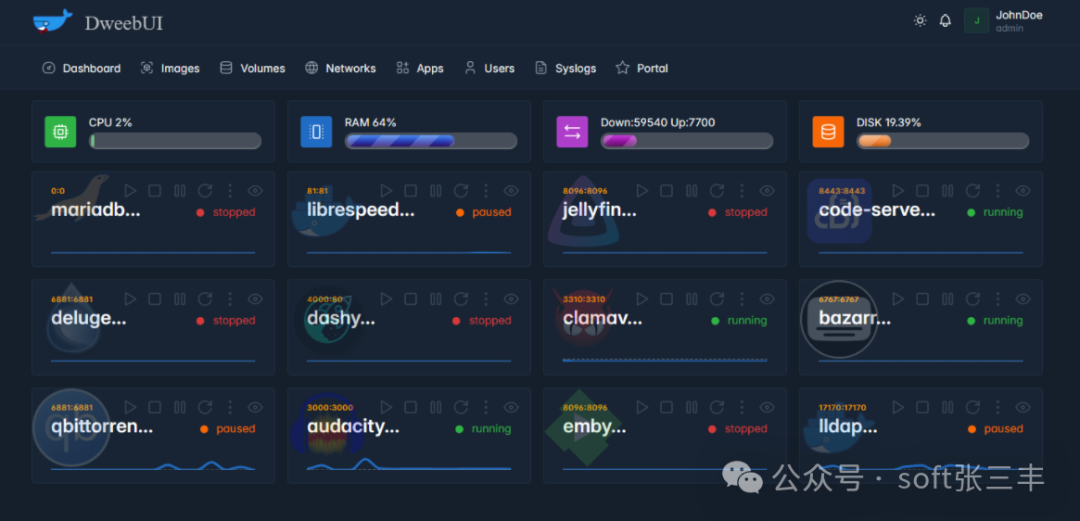This screenshot has width=1080, height=521.
Task: Stop the mariadb container with square icon
Action: (x=155, y=190)
